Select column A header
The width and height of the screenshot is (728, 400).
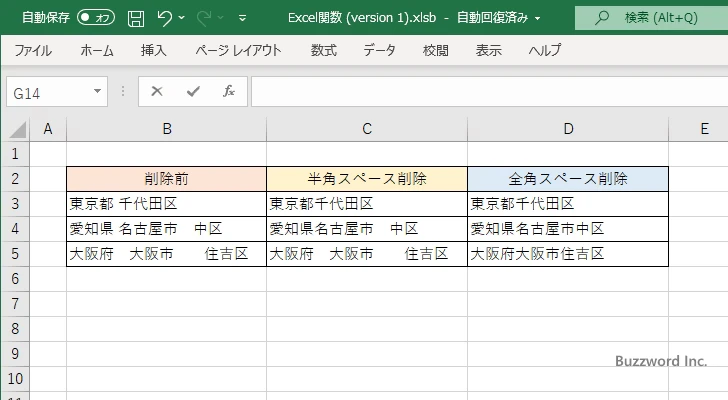[48, 129]
